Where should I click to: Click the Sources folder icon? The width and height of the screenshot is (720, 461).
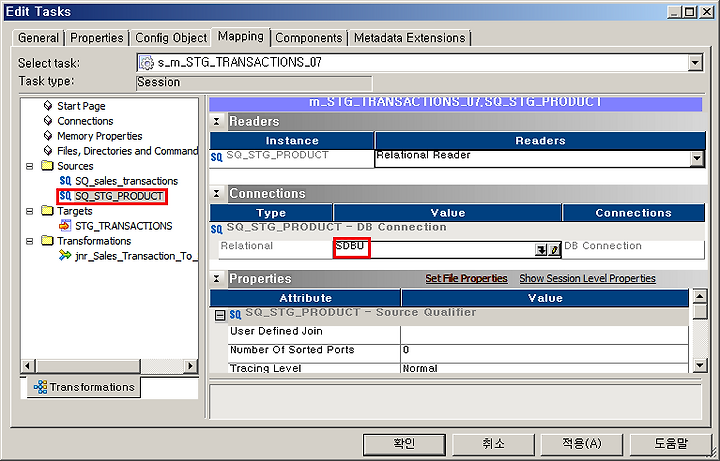pyautogui.click(x=47, y=166)
